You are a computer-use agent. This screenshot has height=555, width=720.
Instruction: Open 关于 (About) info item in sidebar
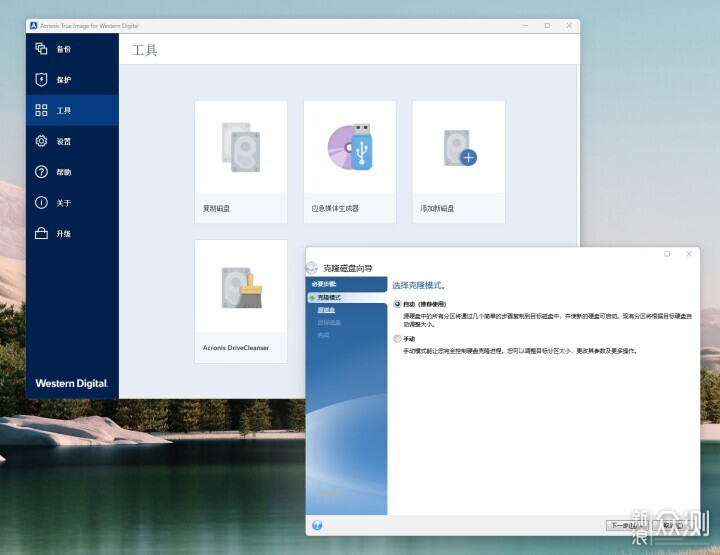(x=72, y=202)
